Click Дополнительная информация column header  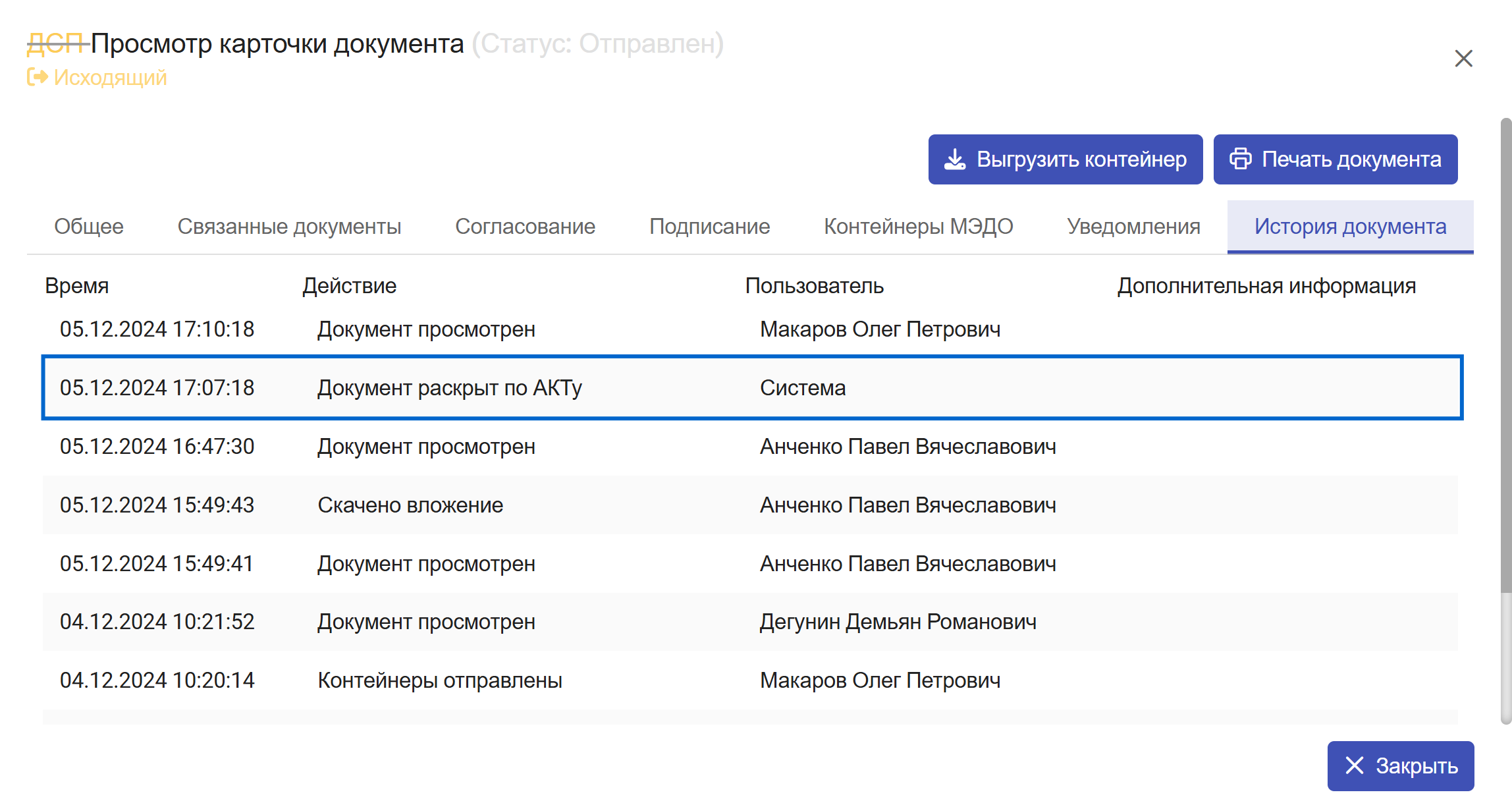click(1267, 286)
